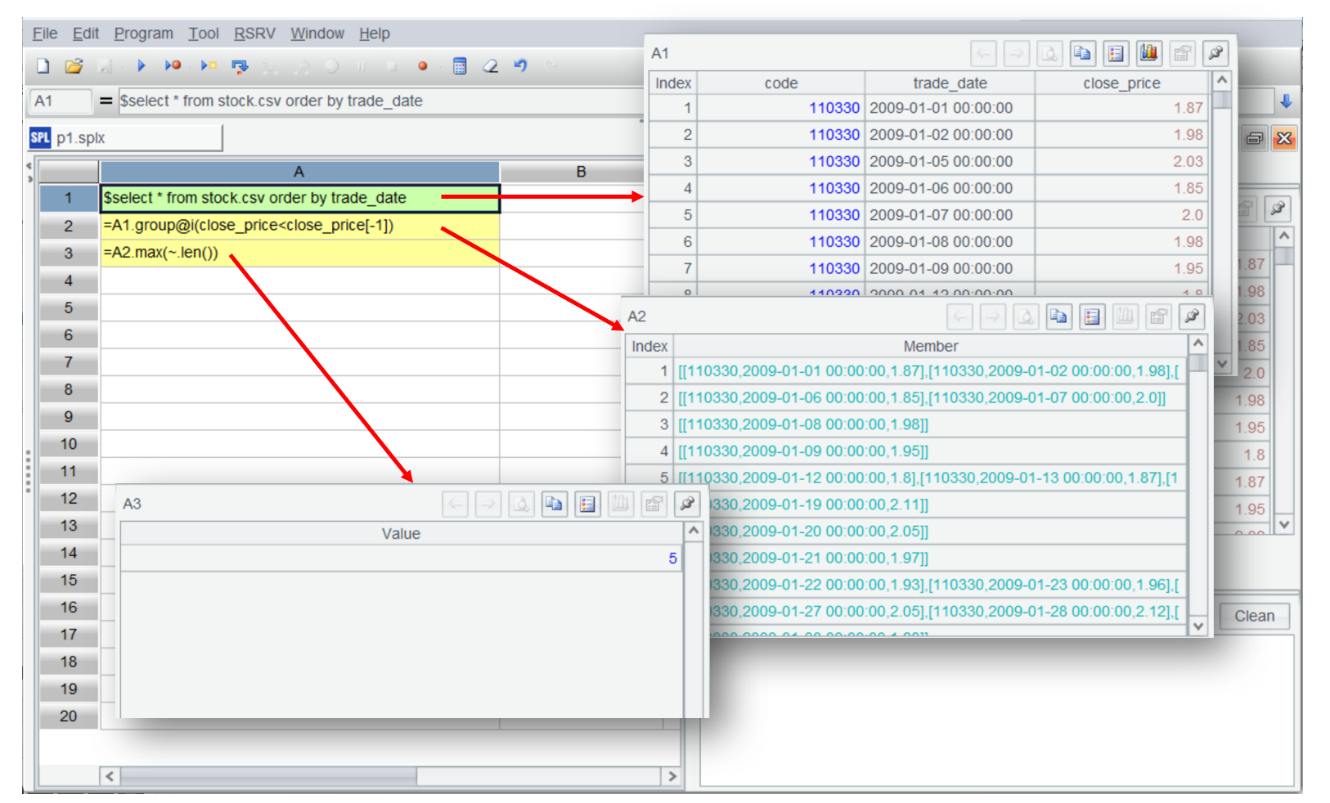The height and width of the screenshot is (803, 1330).
Task: Open the Program menu
Action: click(143, 33)
